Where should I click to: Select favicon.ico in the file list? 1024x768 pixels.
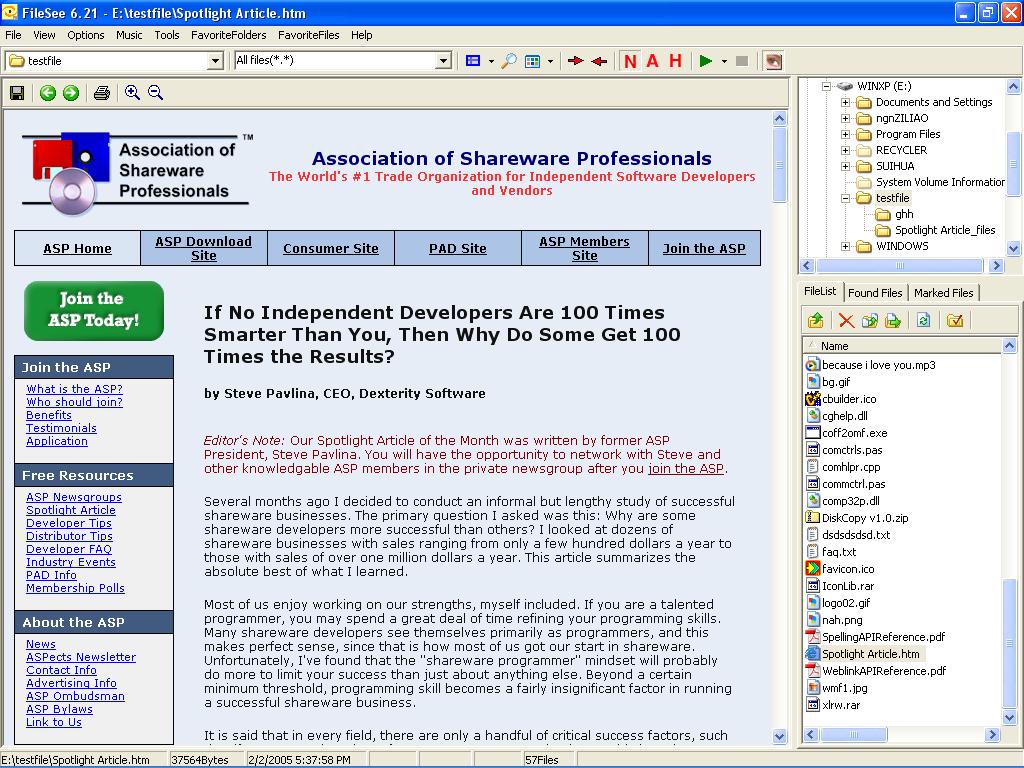(x=848, y=569)
